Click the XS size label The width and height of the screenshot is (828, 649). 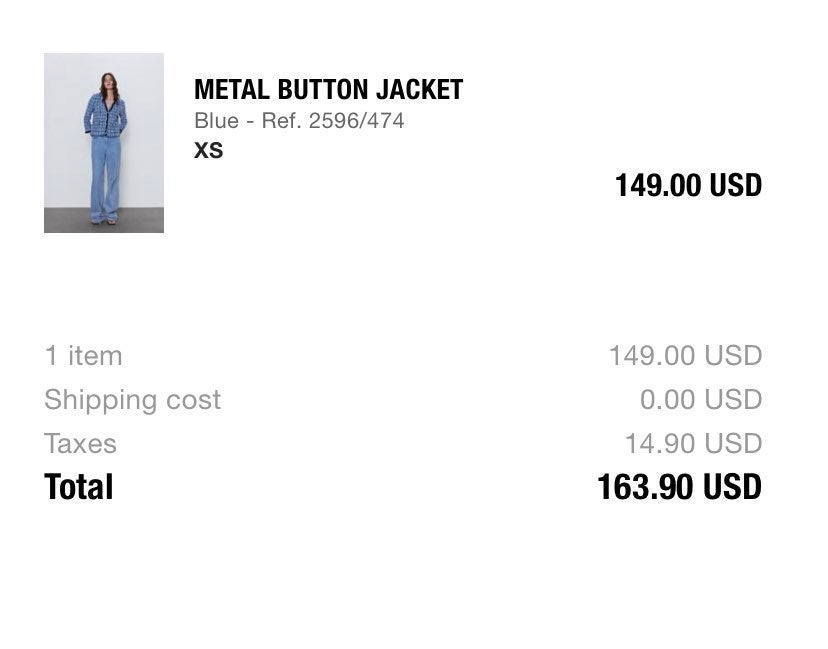[209, 151]
